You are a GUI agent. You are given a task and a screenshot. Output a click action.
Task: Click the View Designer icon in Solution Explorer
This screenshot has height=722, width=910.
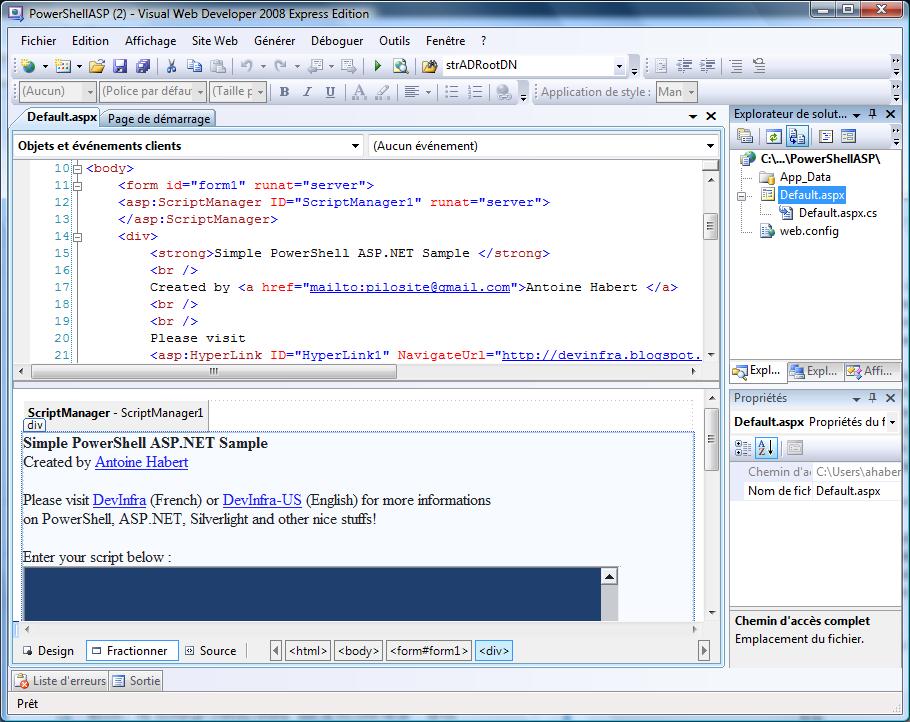(848, 137)
